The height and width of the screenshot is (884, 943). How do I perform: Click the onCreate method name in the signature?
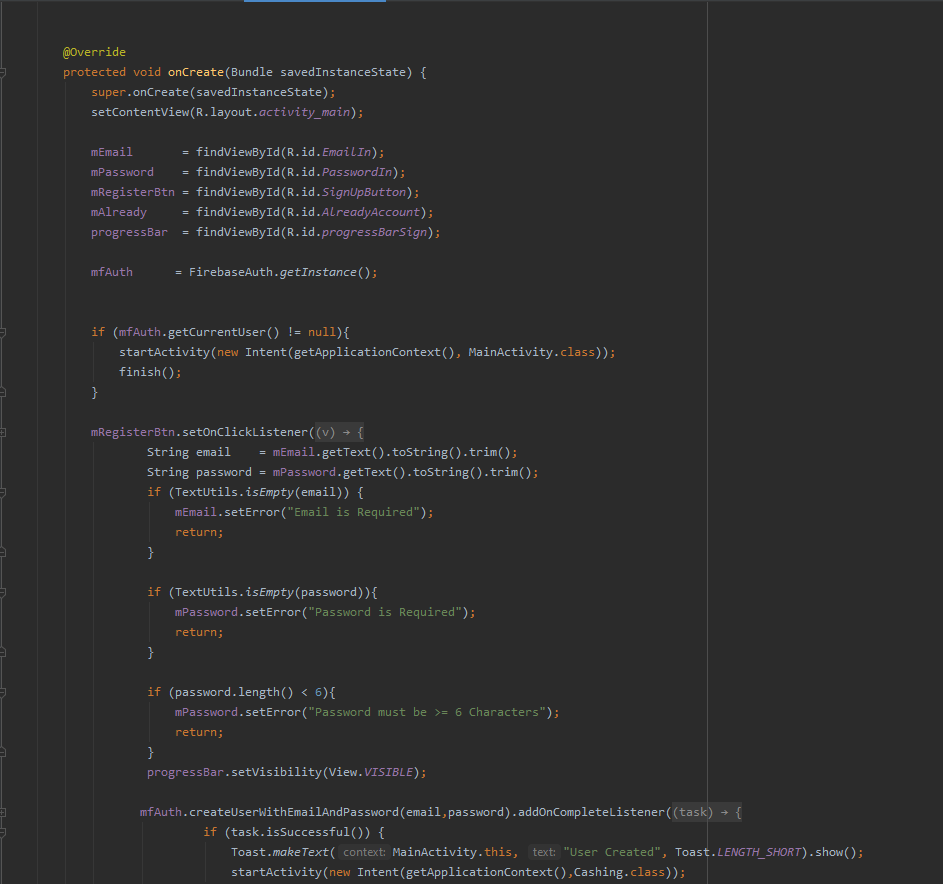pos(195,72)
